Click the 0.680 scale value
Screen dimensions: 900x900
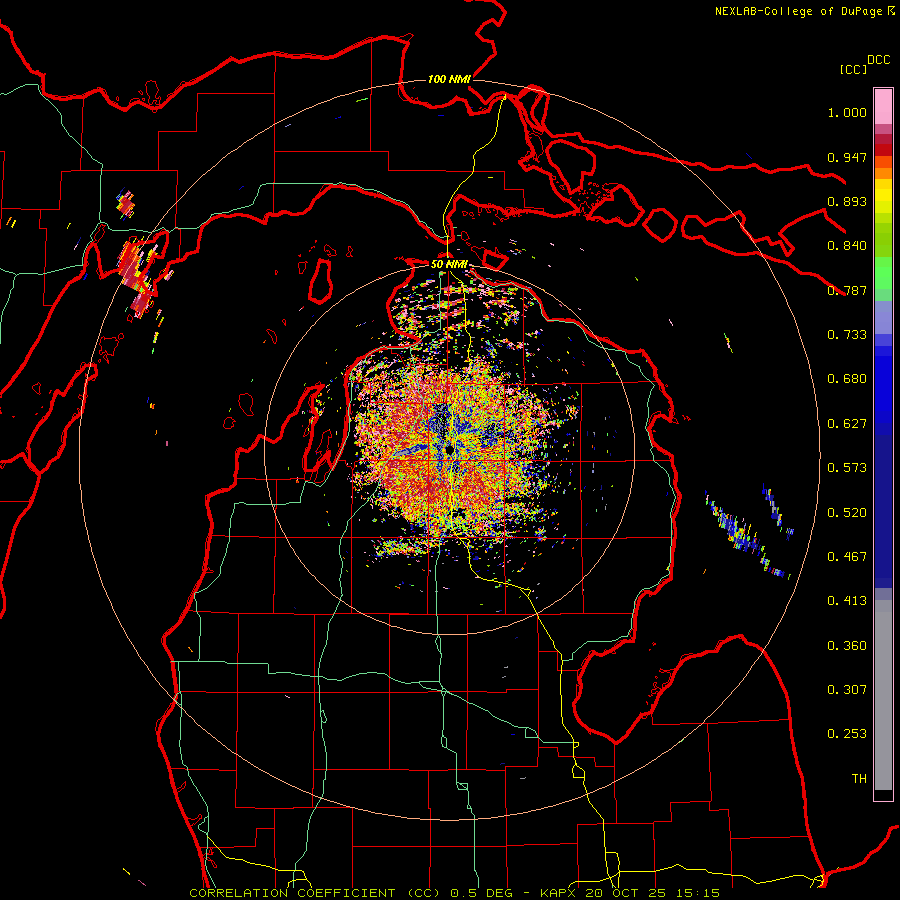click(847, 379)
